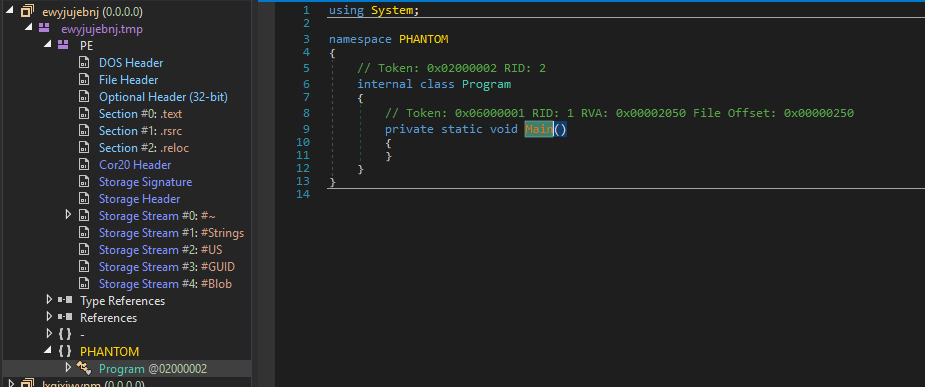925x387 pixels.
Task: Select ewyjujebnj (0.0.0.0) in the tree
Action: coord(92,11)
